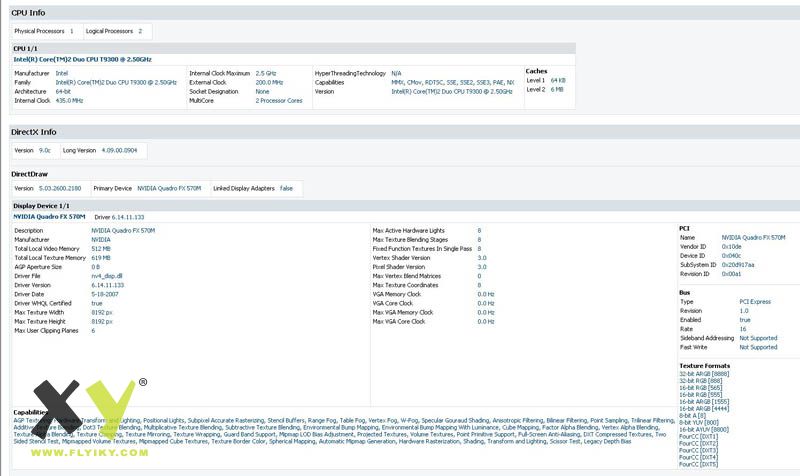800x476 pixels.
Task: Click the "Display Device 1/1" panel header
Action: [406, 206]
